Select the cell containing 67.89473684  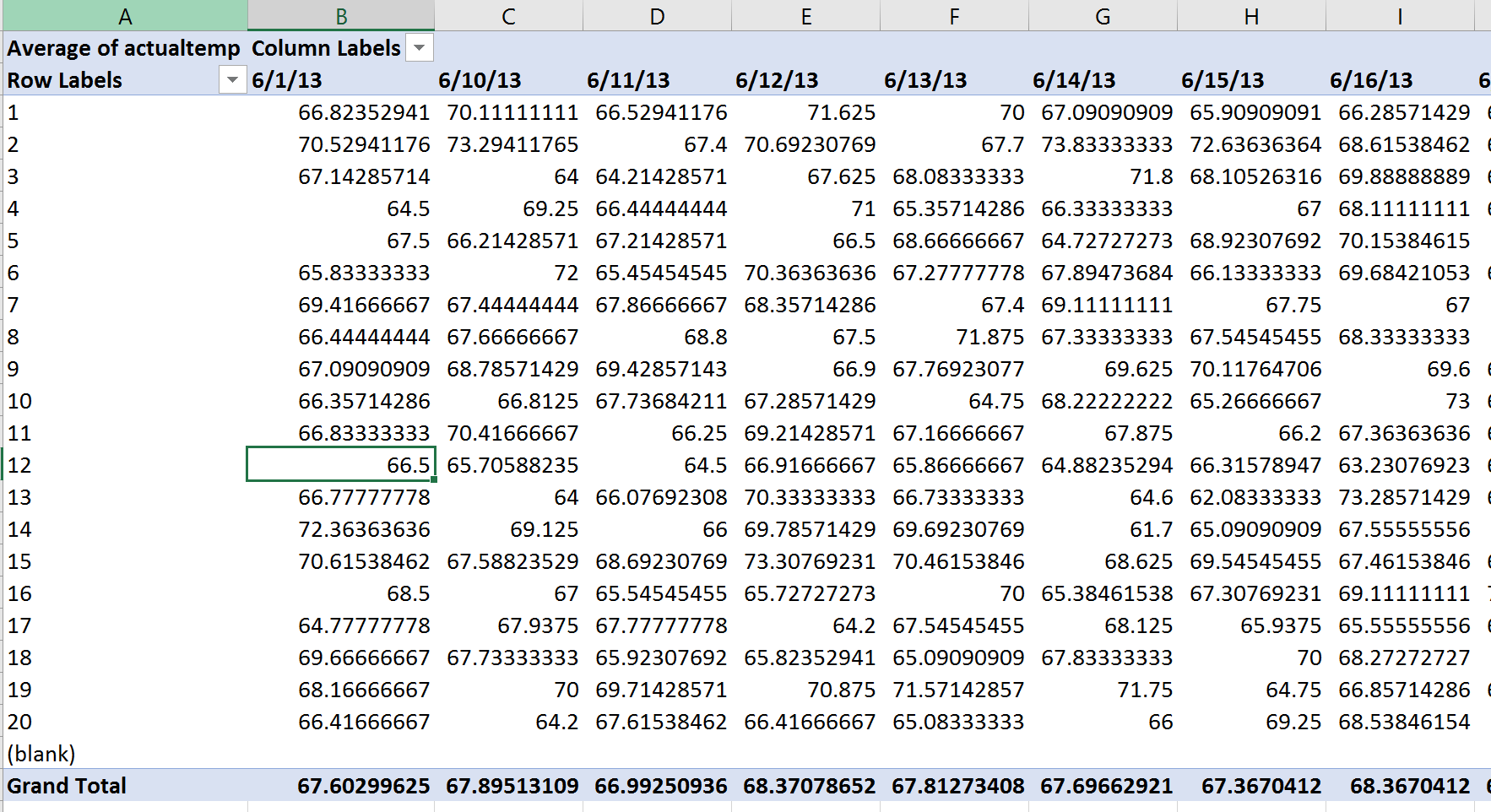point(1103,273)
